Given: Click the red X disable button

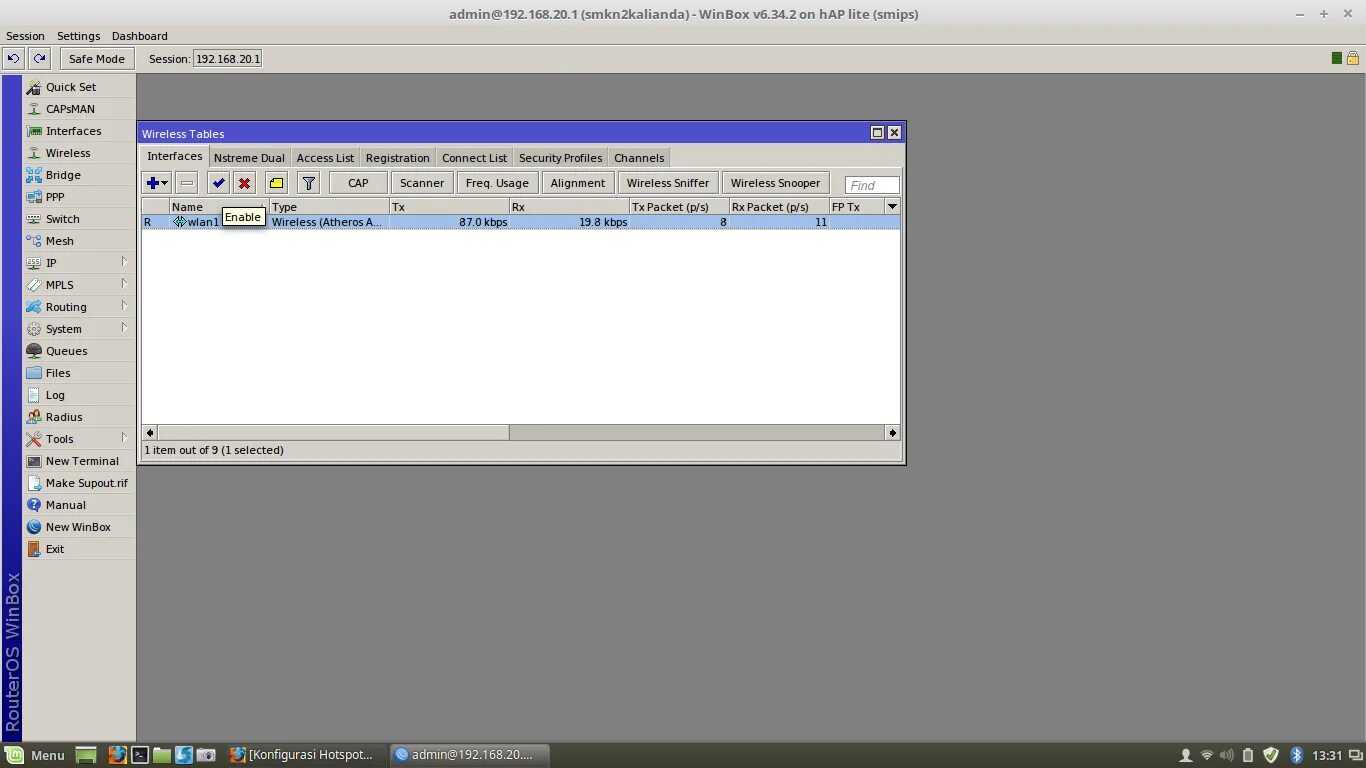Looking at the screenshot, I should click(244, 183).
